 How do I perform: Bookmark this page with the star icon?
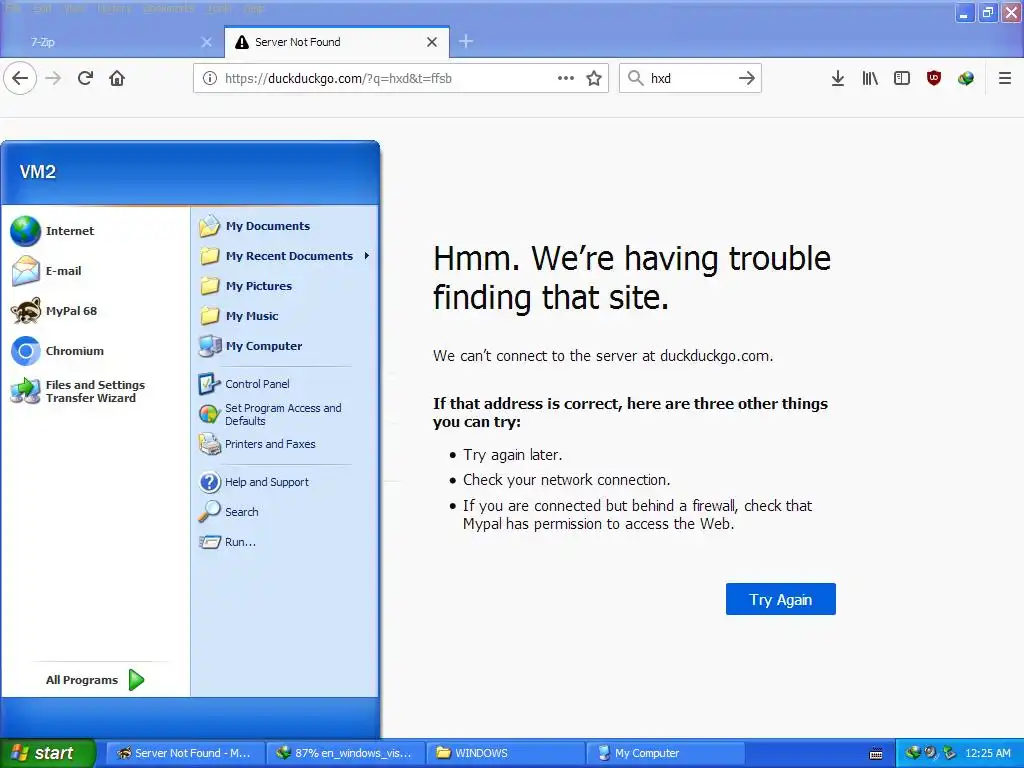click(x=594, y=78)
